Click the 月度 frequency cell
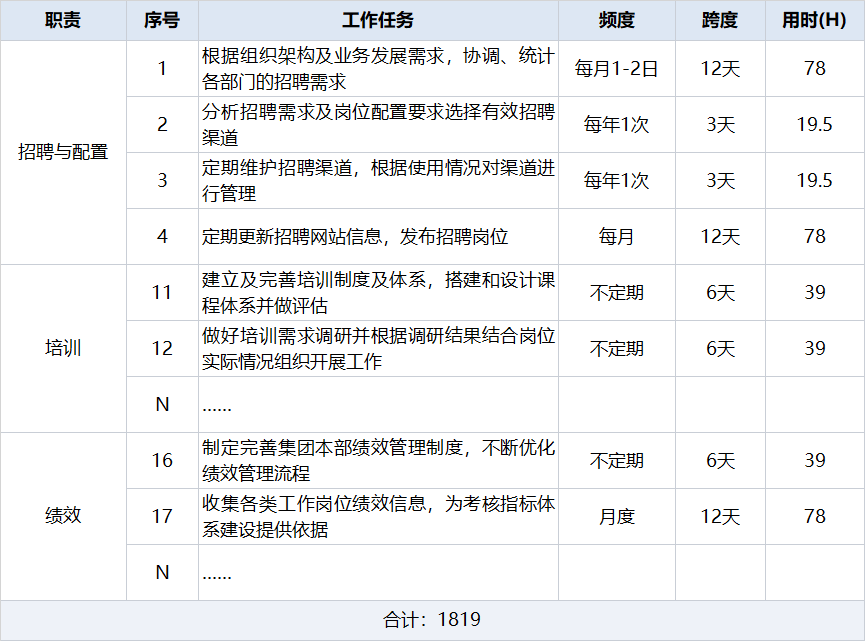Screen dimensions: 865x641 tap(617, 517)
